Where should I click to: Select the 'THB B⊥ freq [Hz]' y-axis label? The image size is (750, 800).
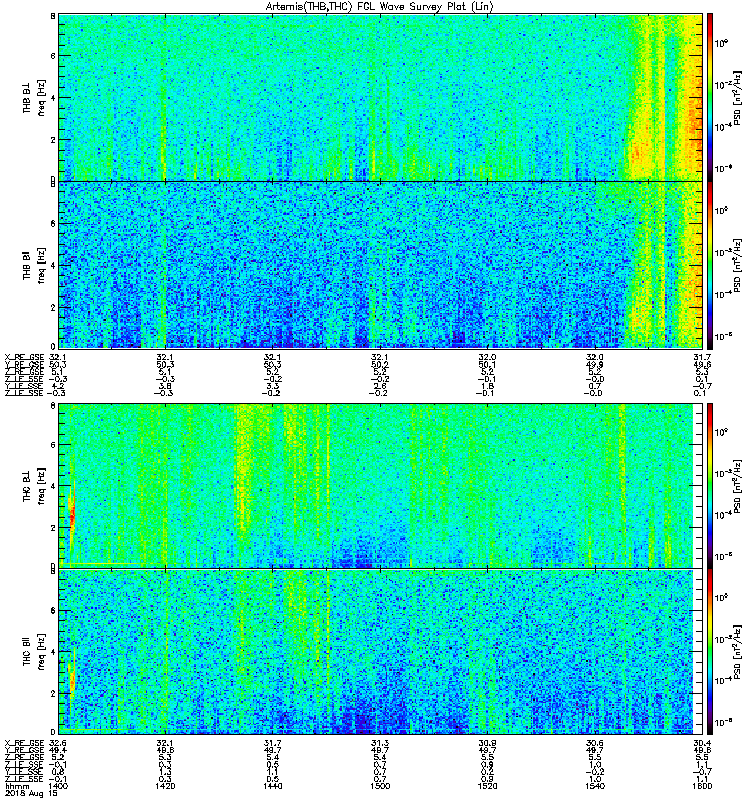(33, 97)
